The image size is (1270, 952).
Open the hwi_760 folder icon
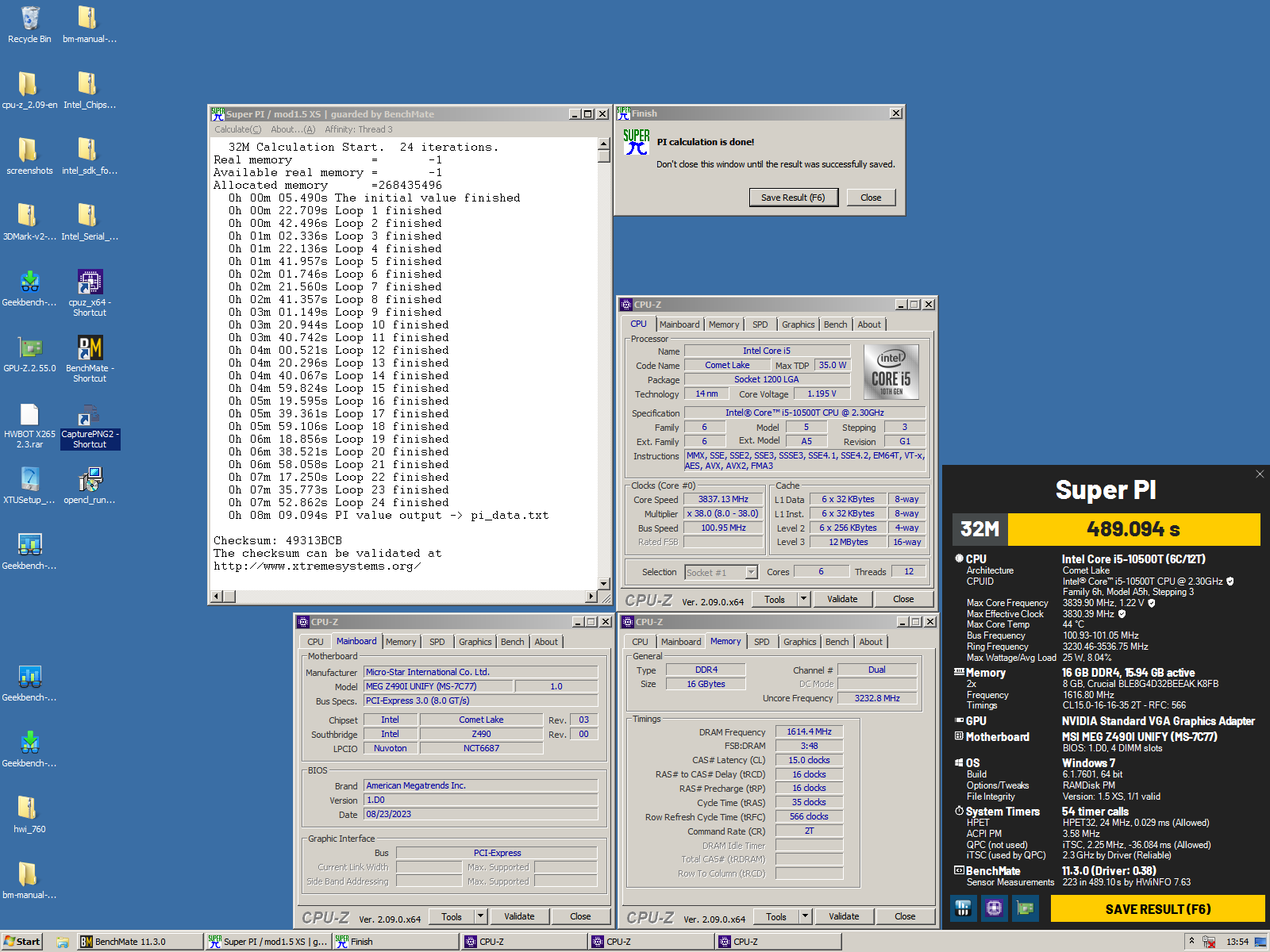[29, 815]
